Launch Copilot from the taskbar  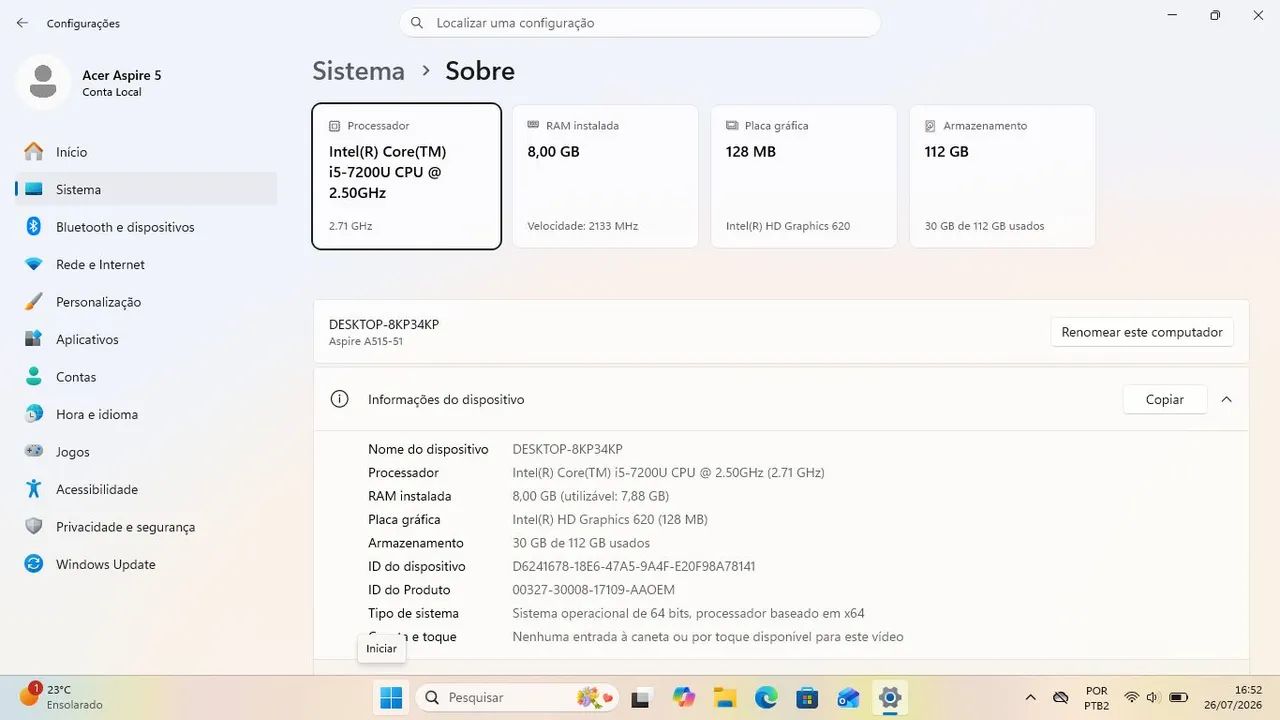coord(684,697)
